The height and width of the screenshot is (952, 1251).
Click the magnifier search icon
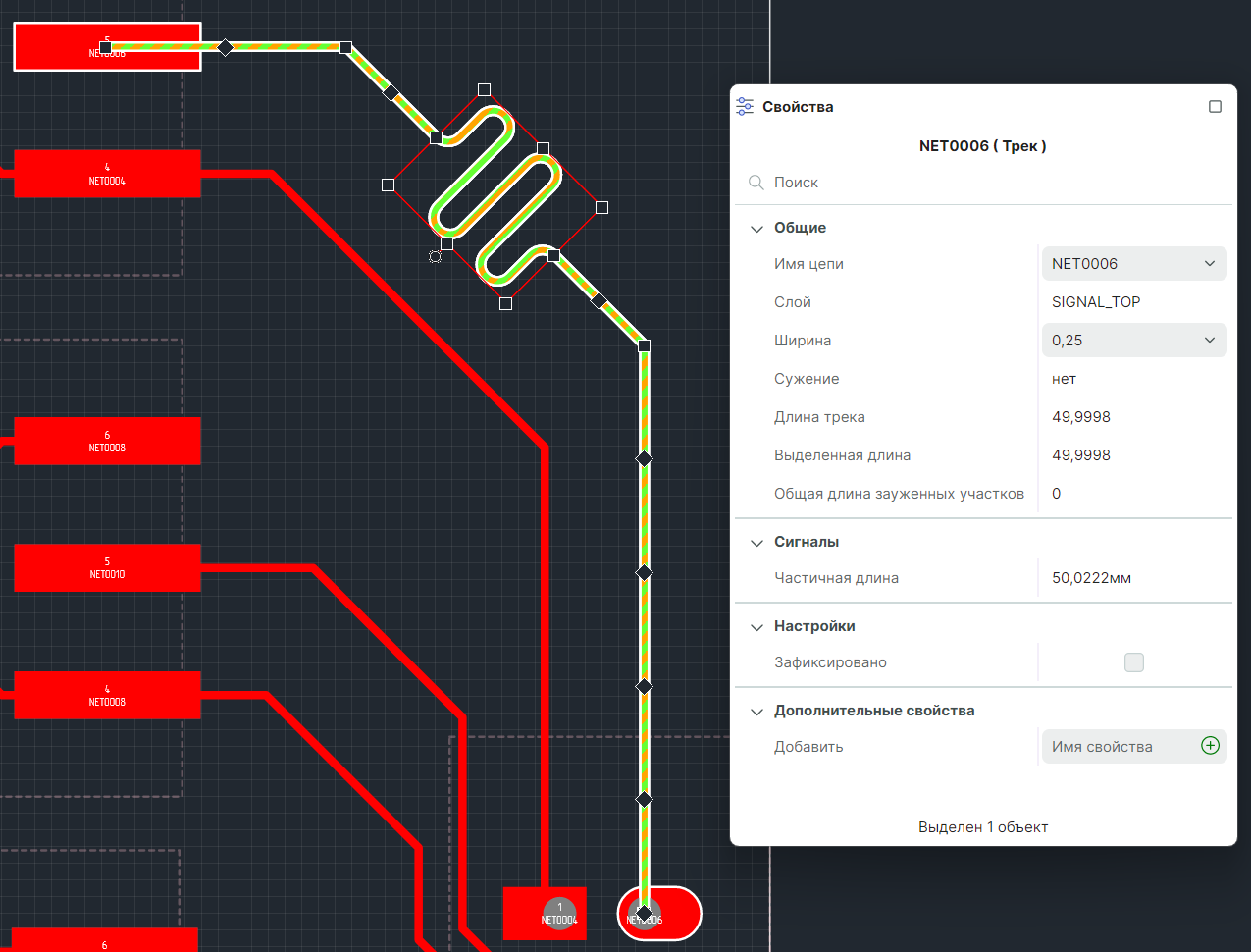coord(756,183)
